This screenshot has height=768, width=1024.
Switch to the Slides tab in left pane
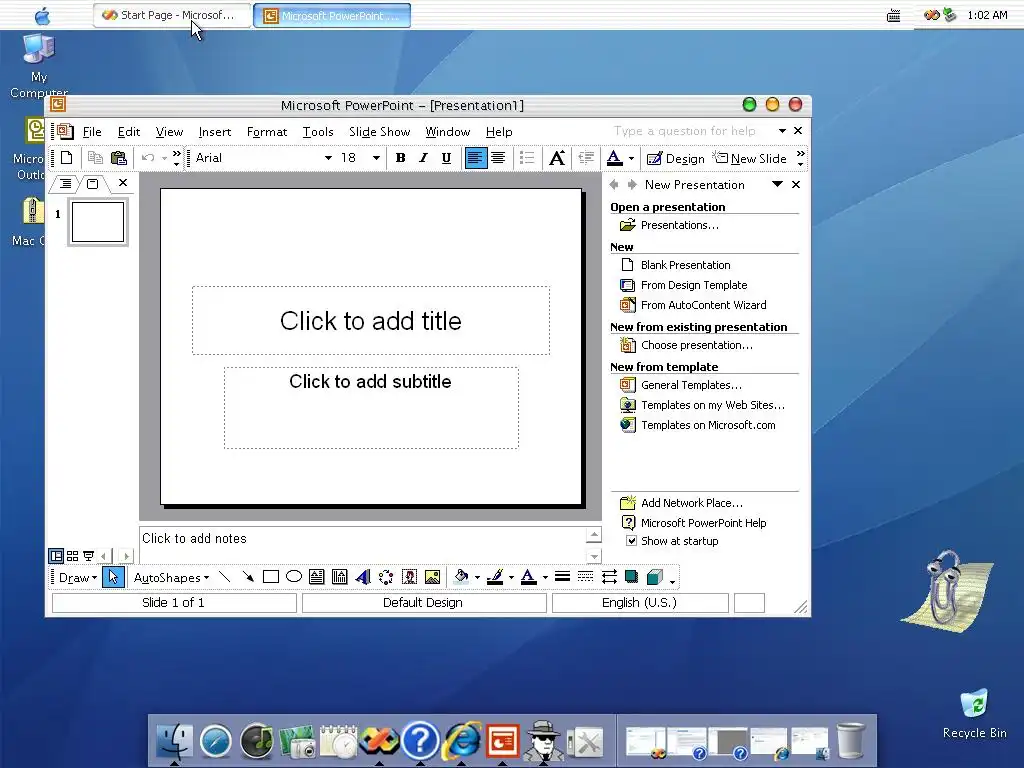(93, 184)
